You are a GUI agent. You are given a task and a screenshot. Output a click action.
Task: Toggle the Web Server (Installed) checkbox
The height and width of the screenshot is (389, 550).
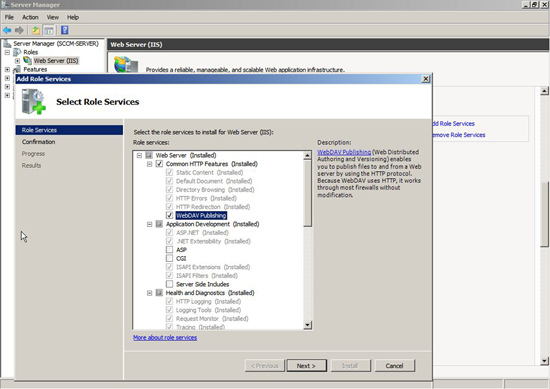tap(149, 155)
